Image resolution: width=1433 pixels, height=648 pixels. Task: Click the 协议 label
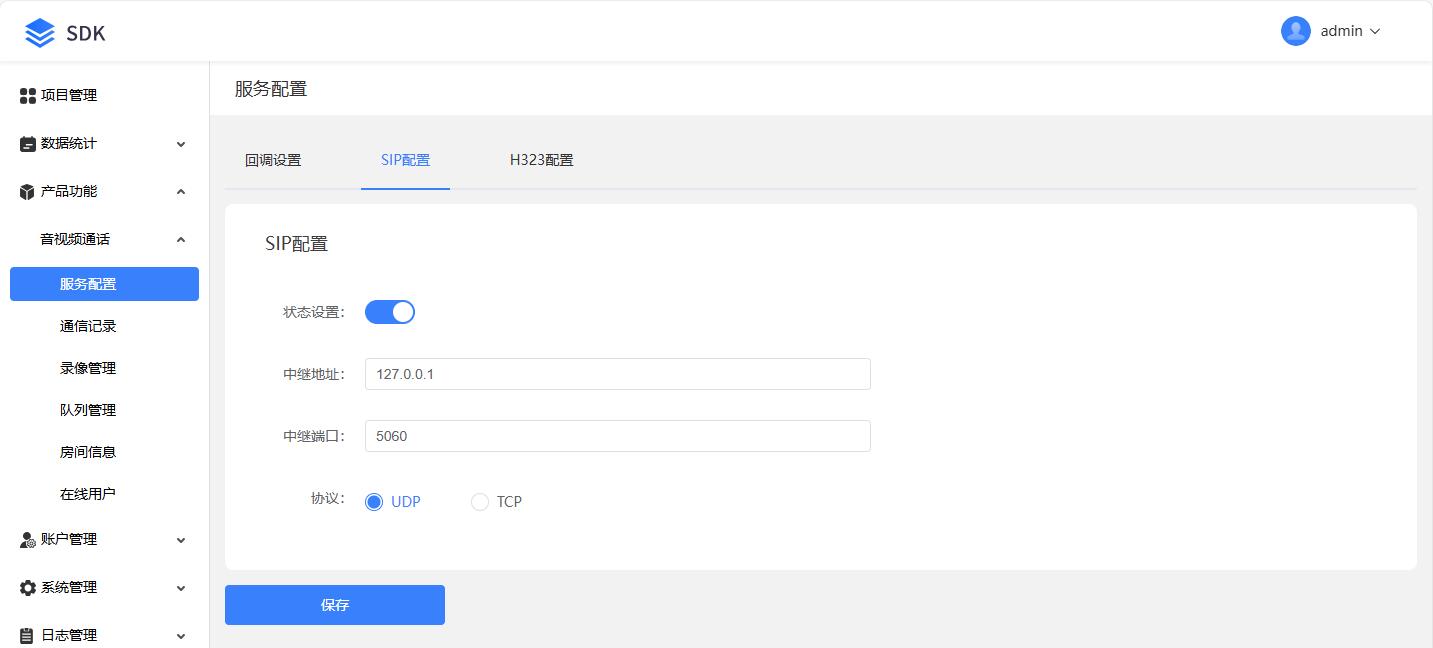coord(328,498)
